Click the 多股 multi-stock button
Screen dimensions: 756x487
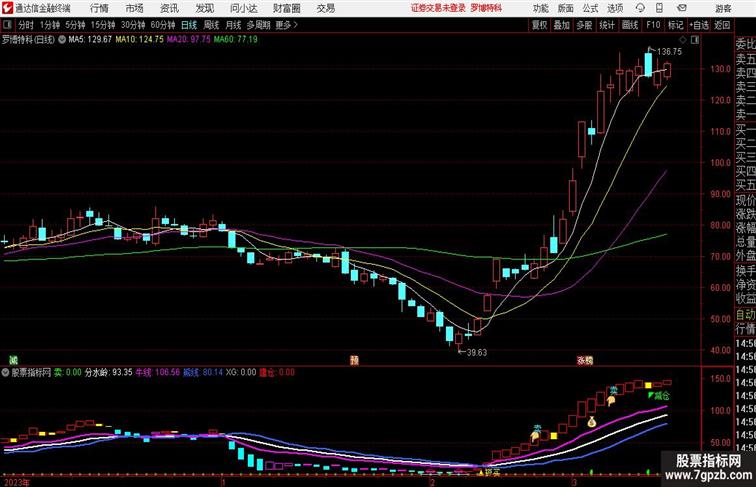coord(584,25)
